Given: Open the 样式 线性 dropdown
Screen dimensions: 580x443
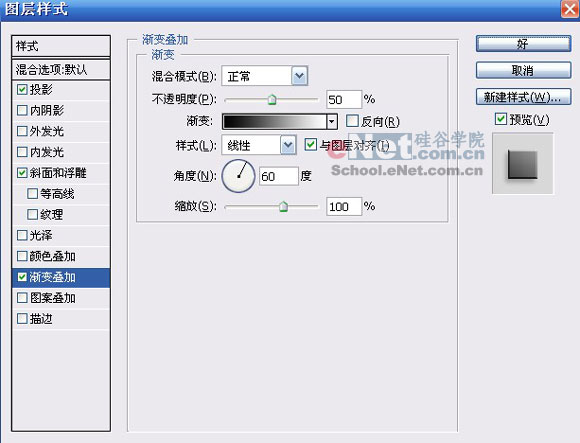Looking at the screenshot, I should [288, 145].
